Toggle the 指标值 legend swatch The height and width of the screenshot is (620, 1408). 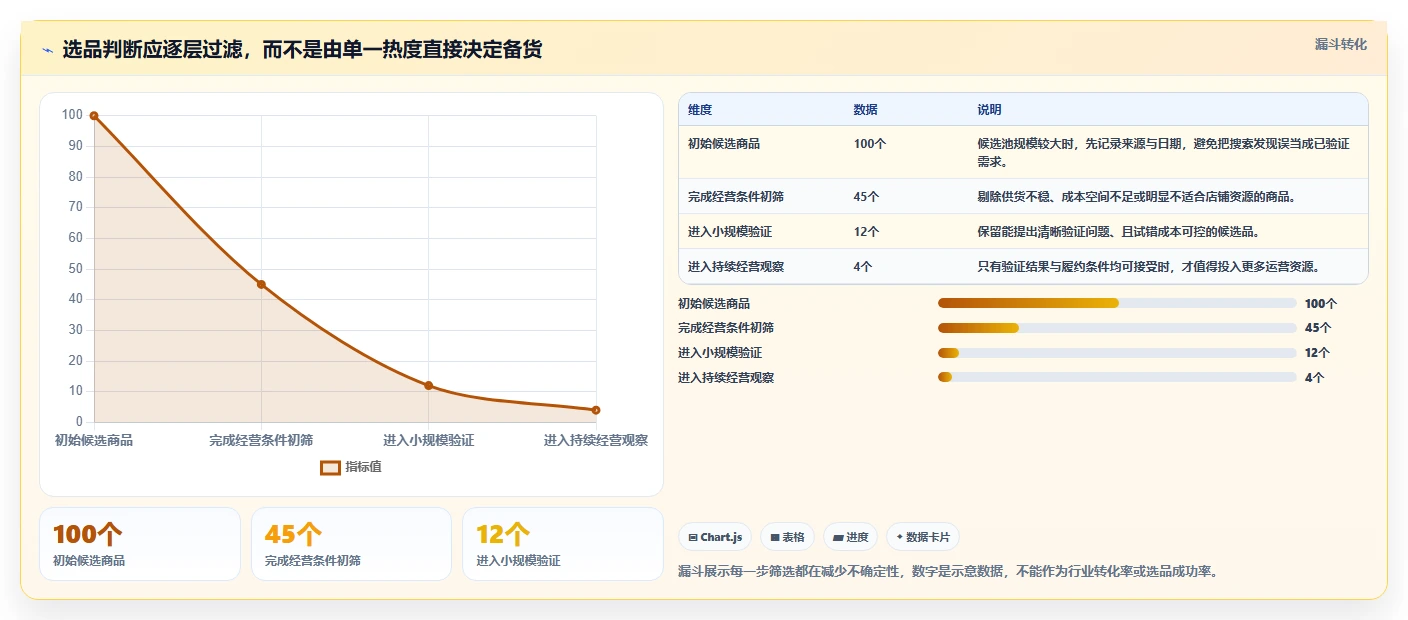[x=330, y=467]
